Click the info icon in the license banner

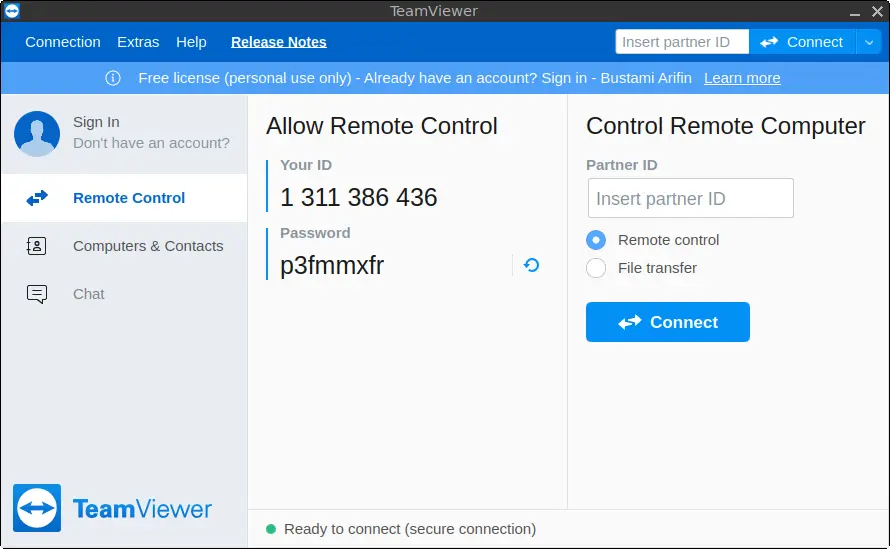tap(113, 78)
